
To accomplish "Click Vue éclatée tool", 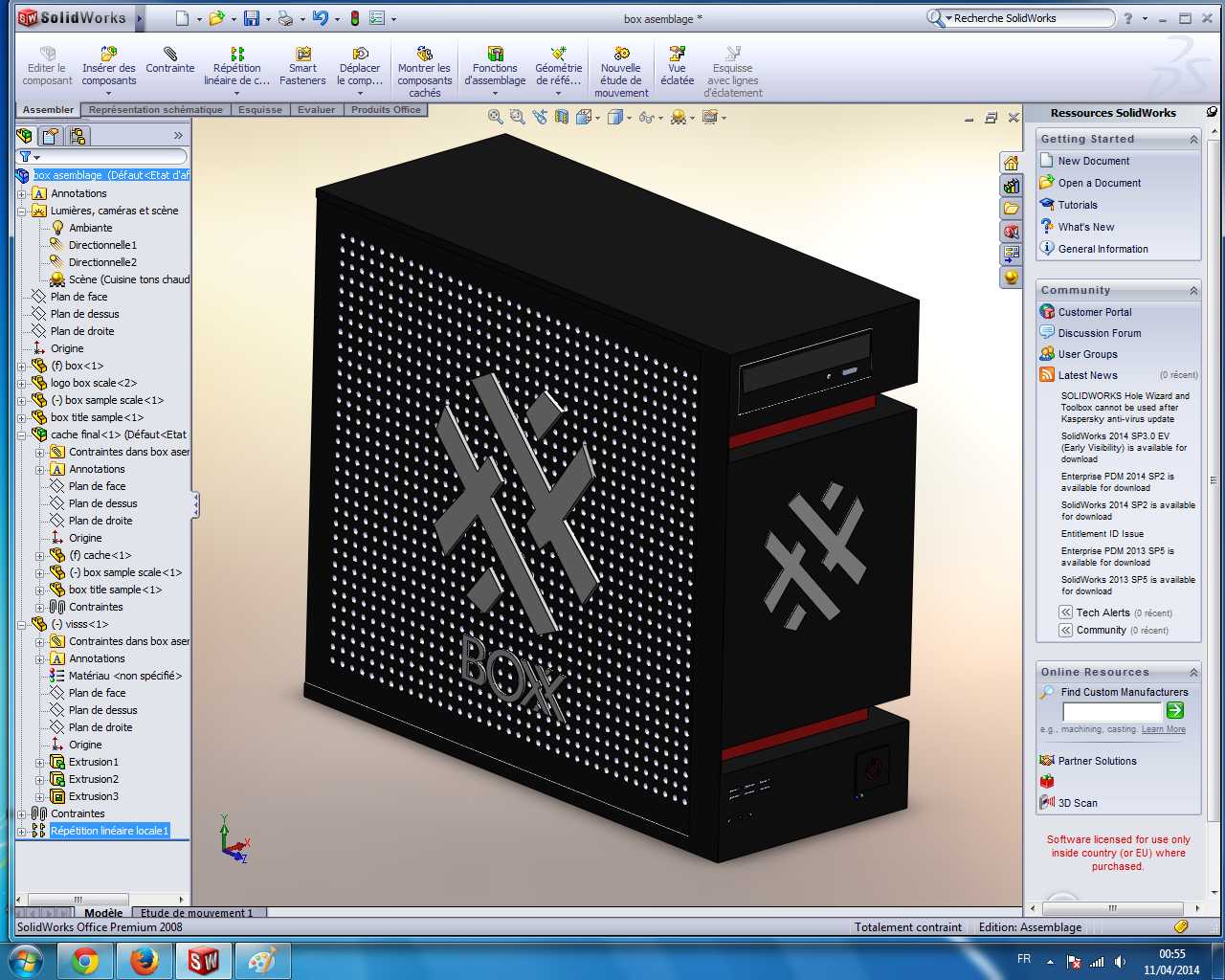I will [677, 66].
